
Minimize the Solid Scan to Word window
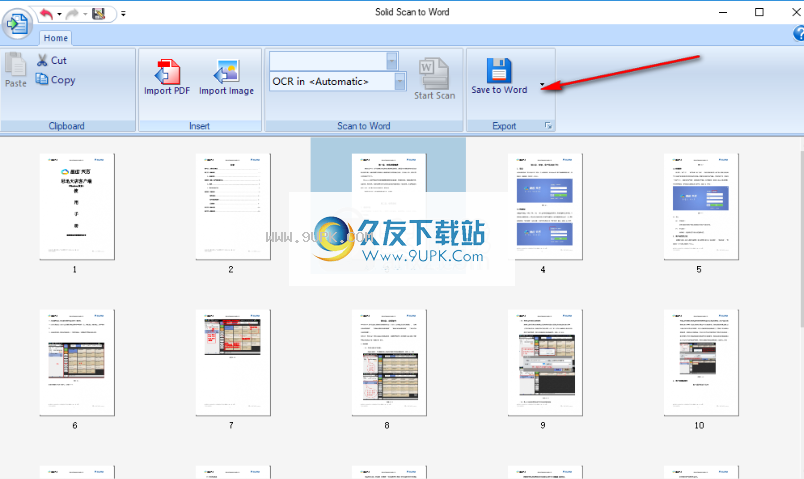click(723, 12)
